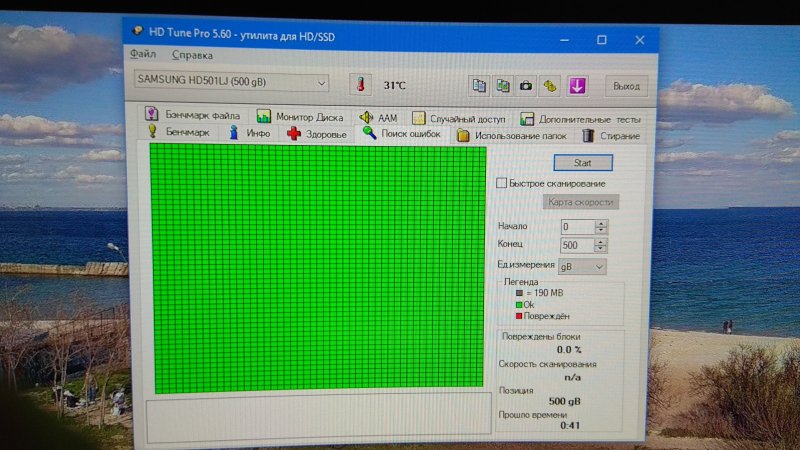
Task: Click the purple download arrow icon
Action: point(577,86)
